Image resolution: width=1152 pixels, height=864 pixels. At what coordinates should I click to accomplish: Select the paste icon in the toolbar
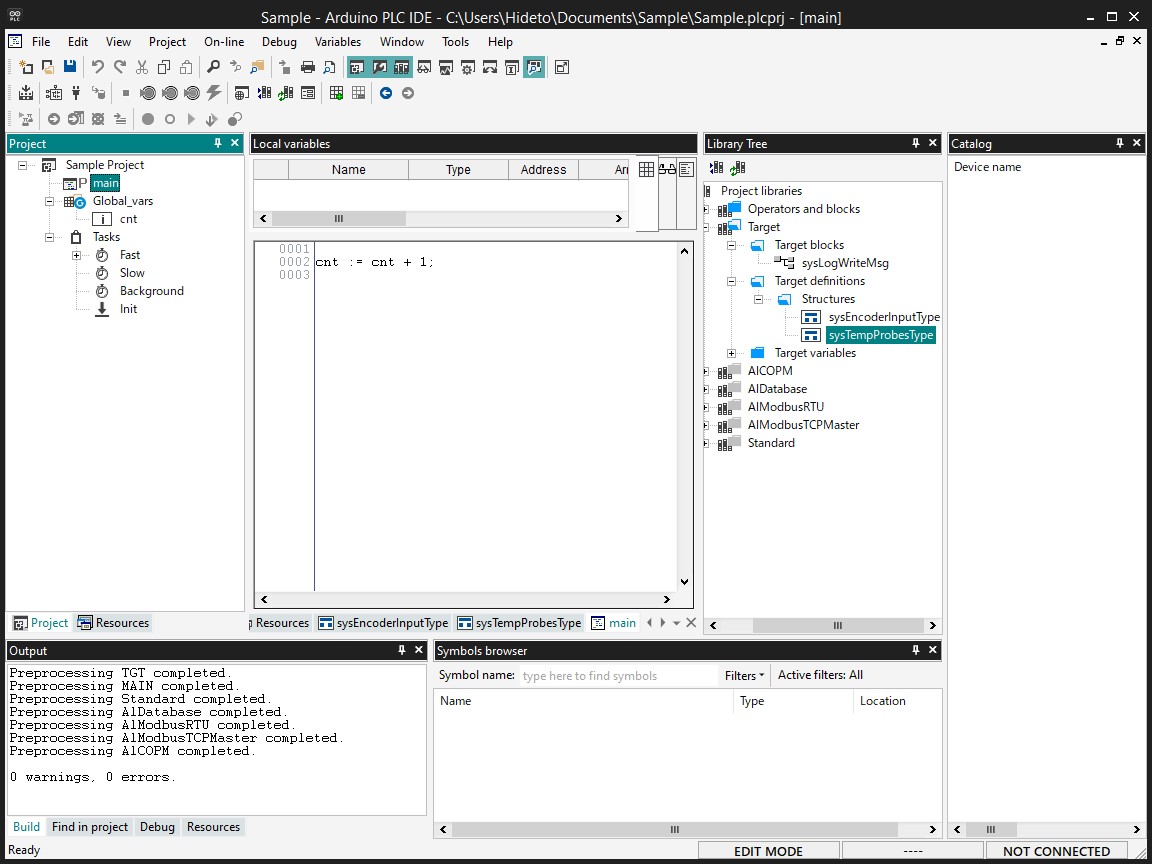click(x=185, y=67)
